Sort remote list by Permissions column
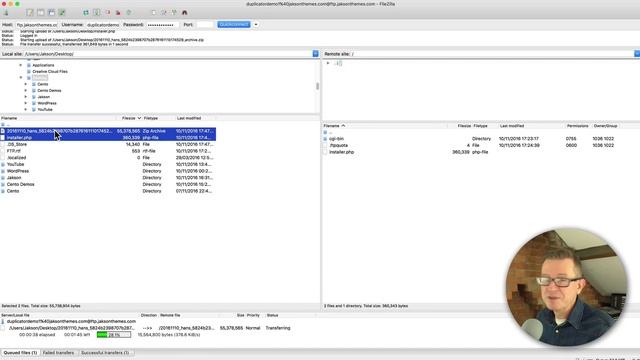 coord(578,126)
